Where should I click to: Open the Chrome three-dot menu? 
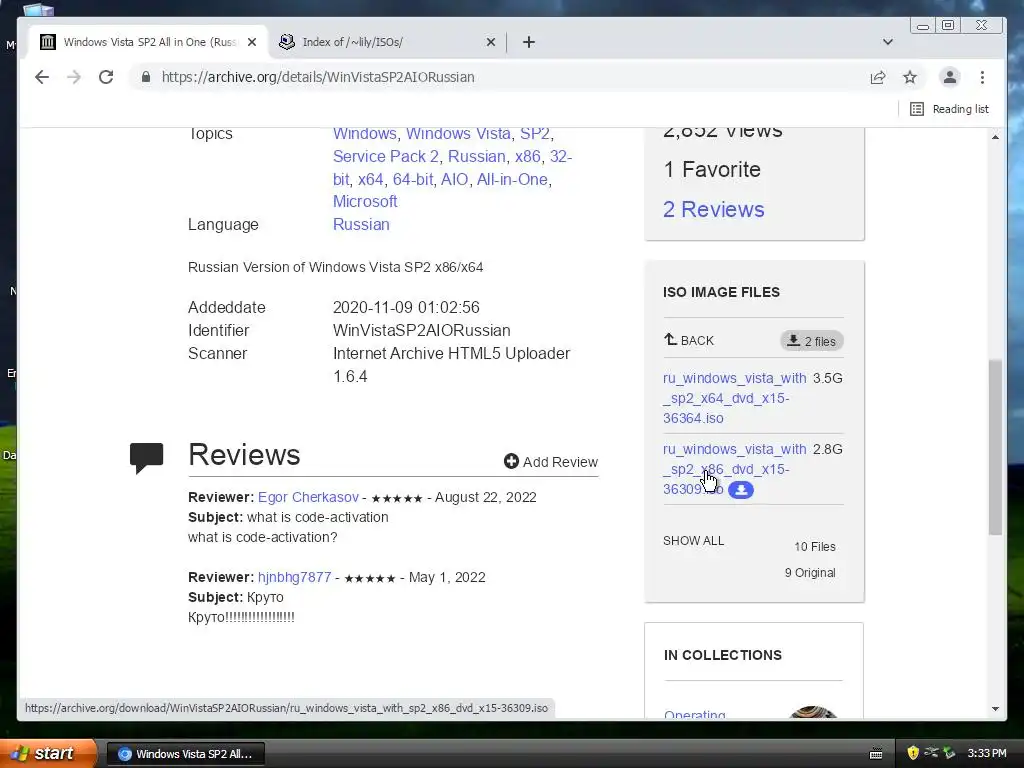tap(982, 77)
